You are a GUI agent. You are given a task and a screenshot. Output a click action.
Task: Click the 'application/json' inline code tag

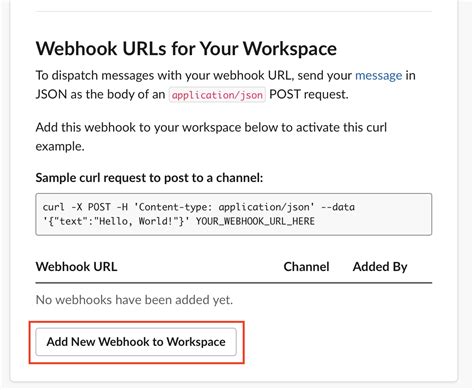coord(217,95)
